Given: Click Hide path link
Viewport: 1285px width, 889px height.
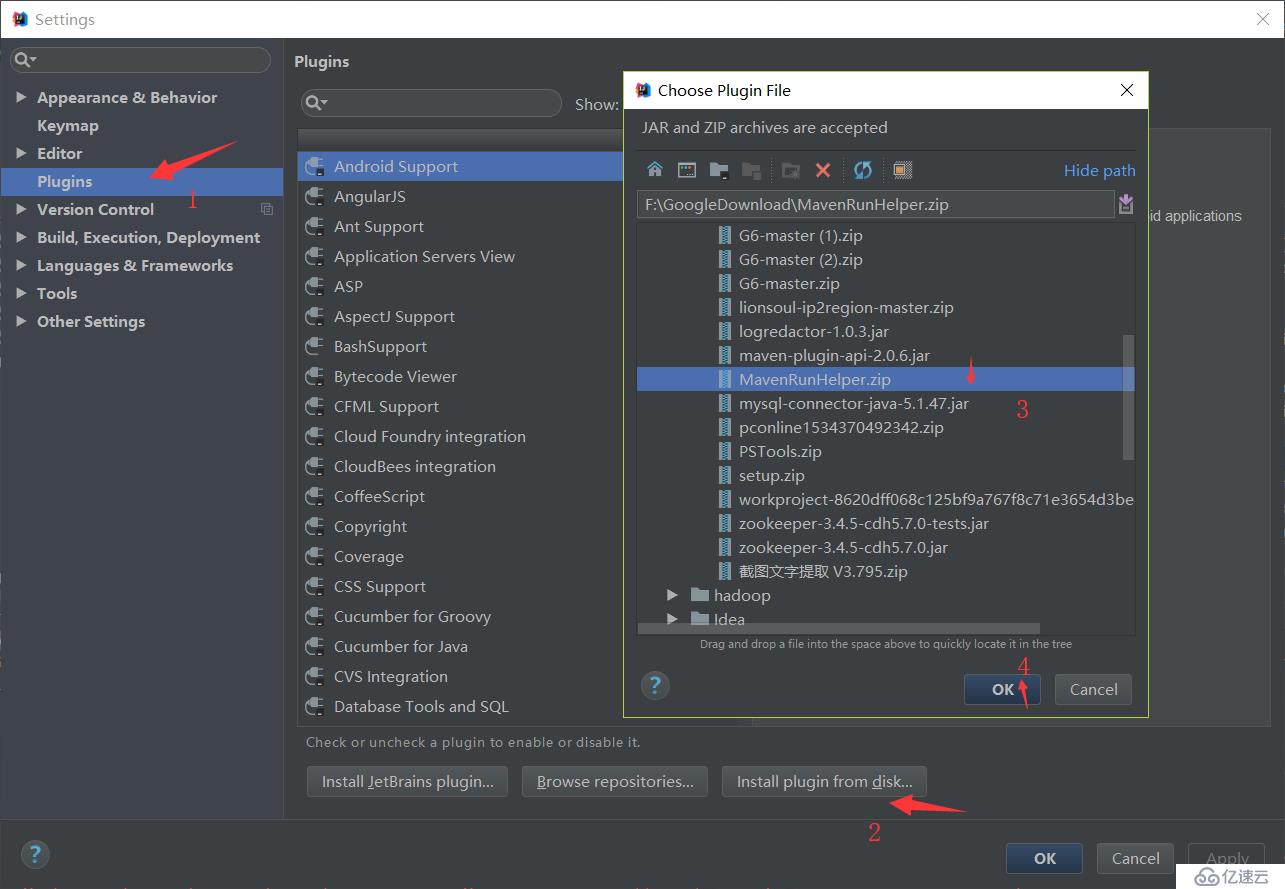Looking at the screenshot, I should (x=1099, y=170).
